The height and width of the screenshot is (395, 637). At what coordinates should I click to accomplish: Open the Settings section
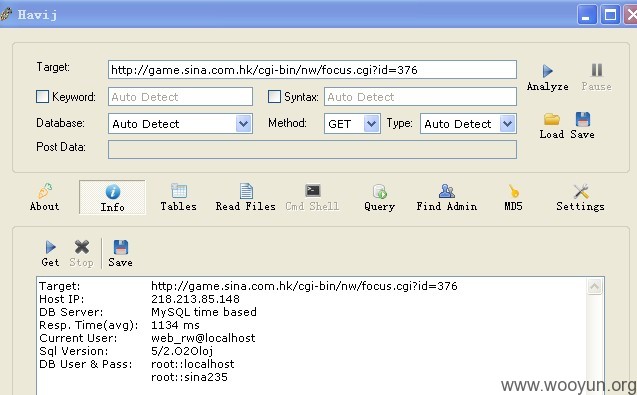(x=581, y=198)
